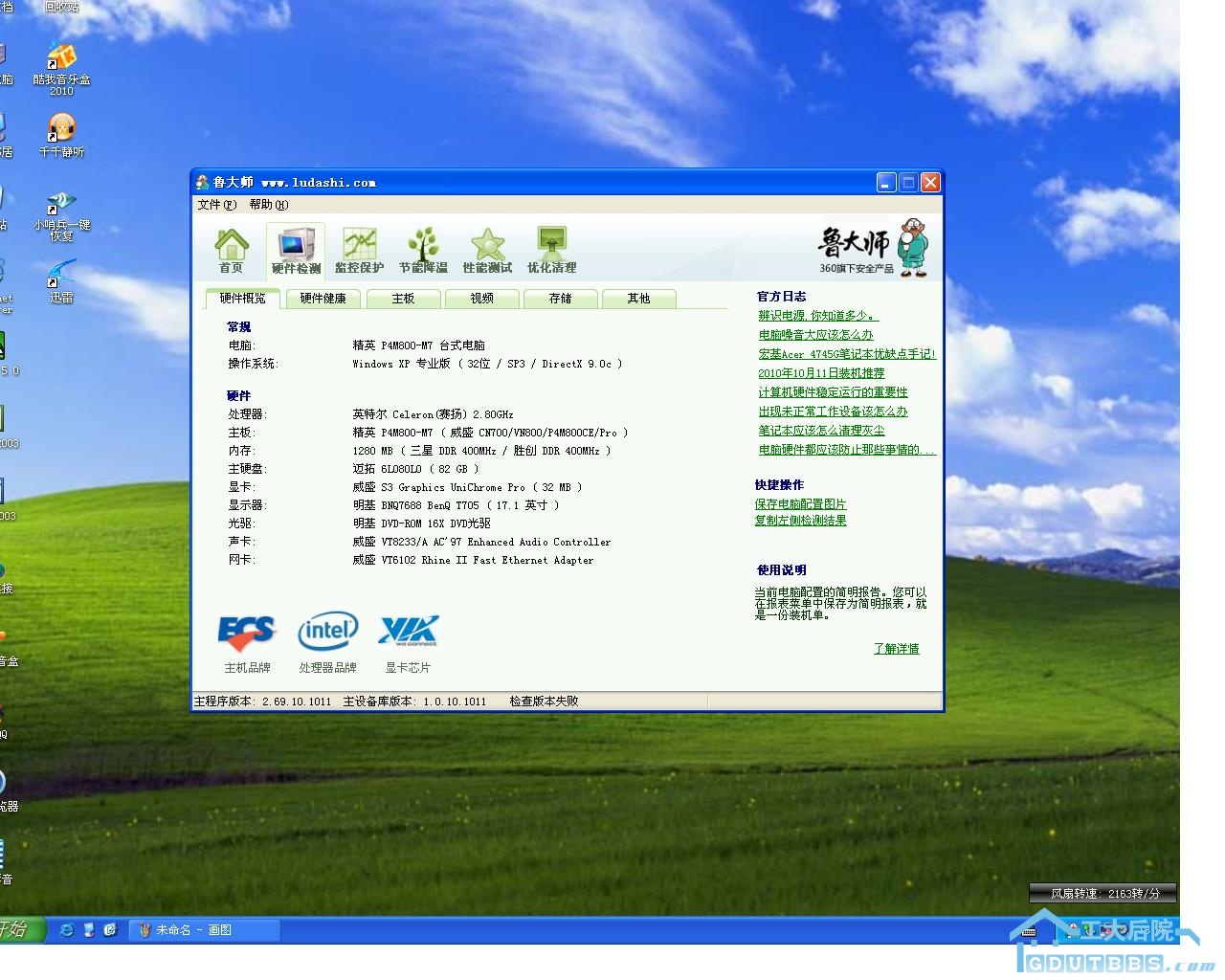The image size is (1225, 980).
Task: Open the 电脑噪音大应该怎么办 article link
Action: click(x=815, y=335)
